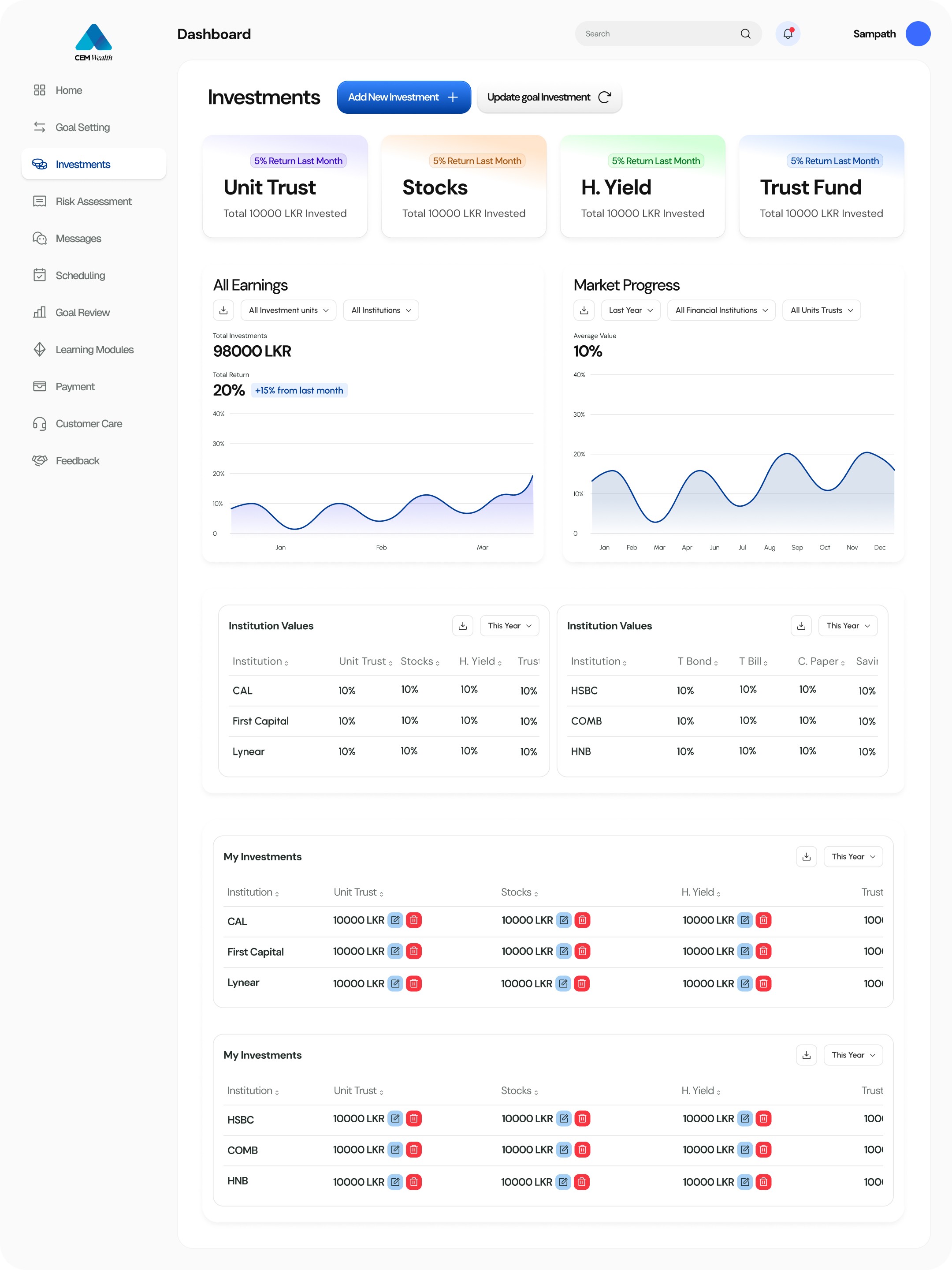Navigate to Risk Assessment in the sidebar
Image resolution: width=952 pixels, height=1270 pixels.
[93, 201]
